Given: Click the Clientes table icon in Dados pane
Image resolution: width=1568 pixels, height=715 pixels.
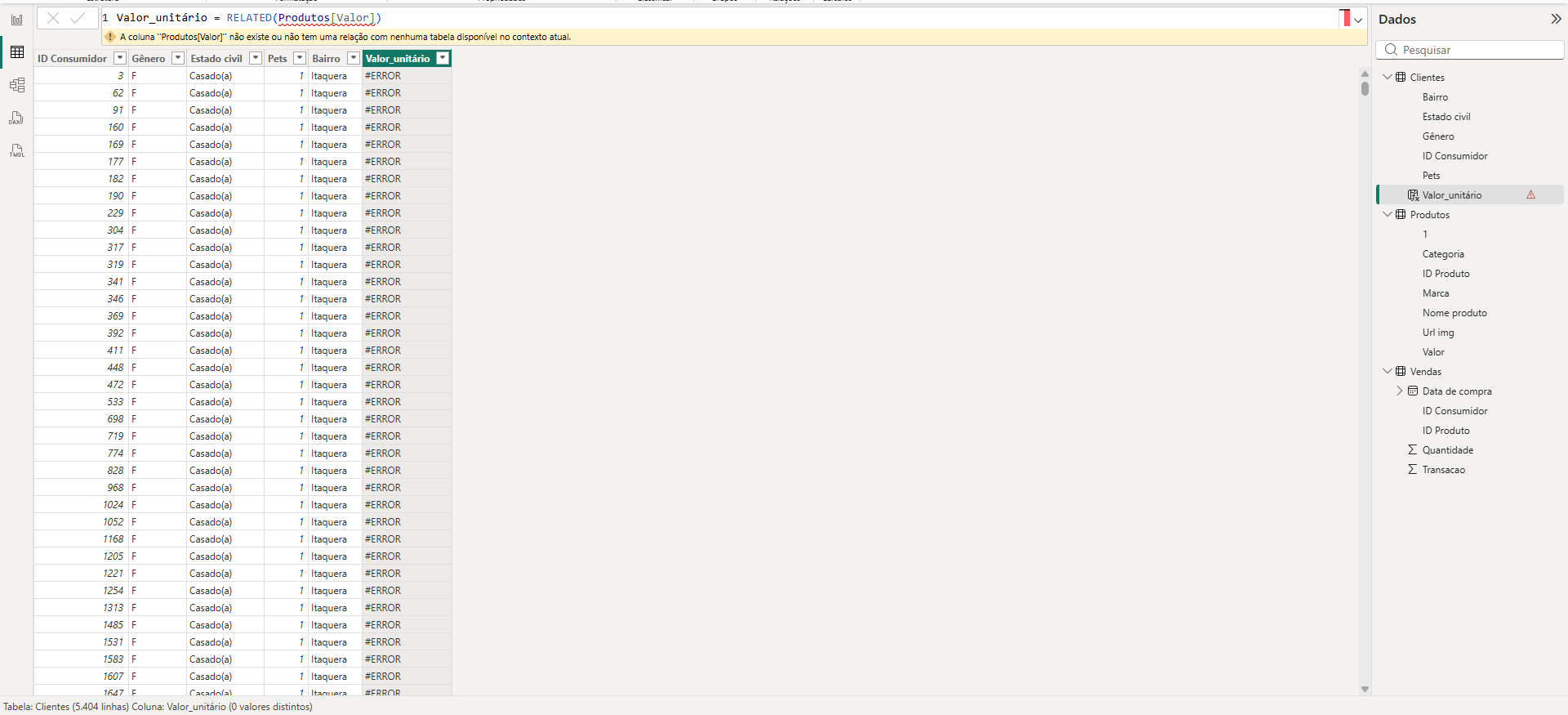Looking at the screenshot, I should pyautogui.click(x=1401, y=77).
